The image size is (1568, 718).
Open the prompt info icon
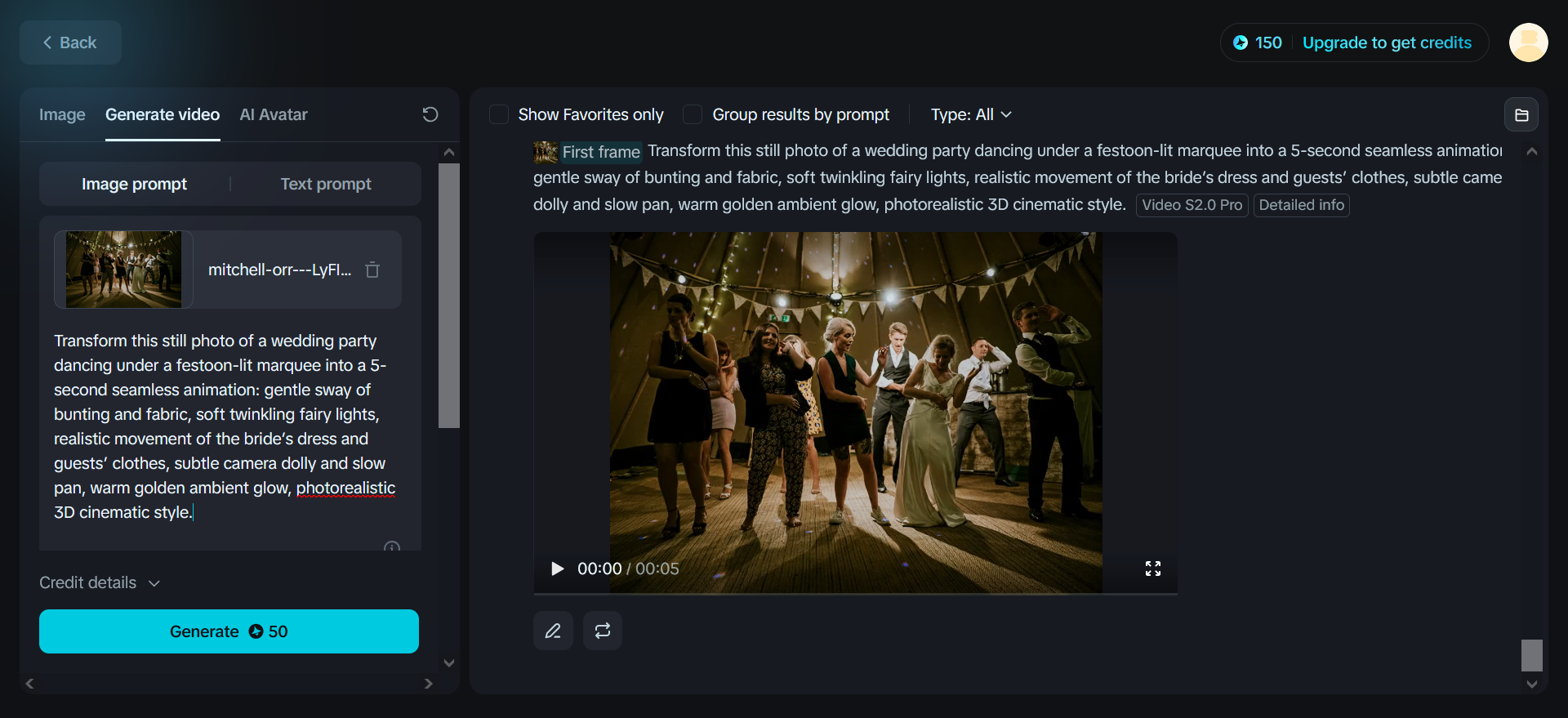(x=392, y=546)
